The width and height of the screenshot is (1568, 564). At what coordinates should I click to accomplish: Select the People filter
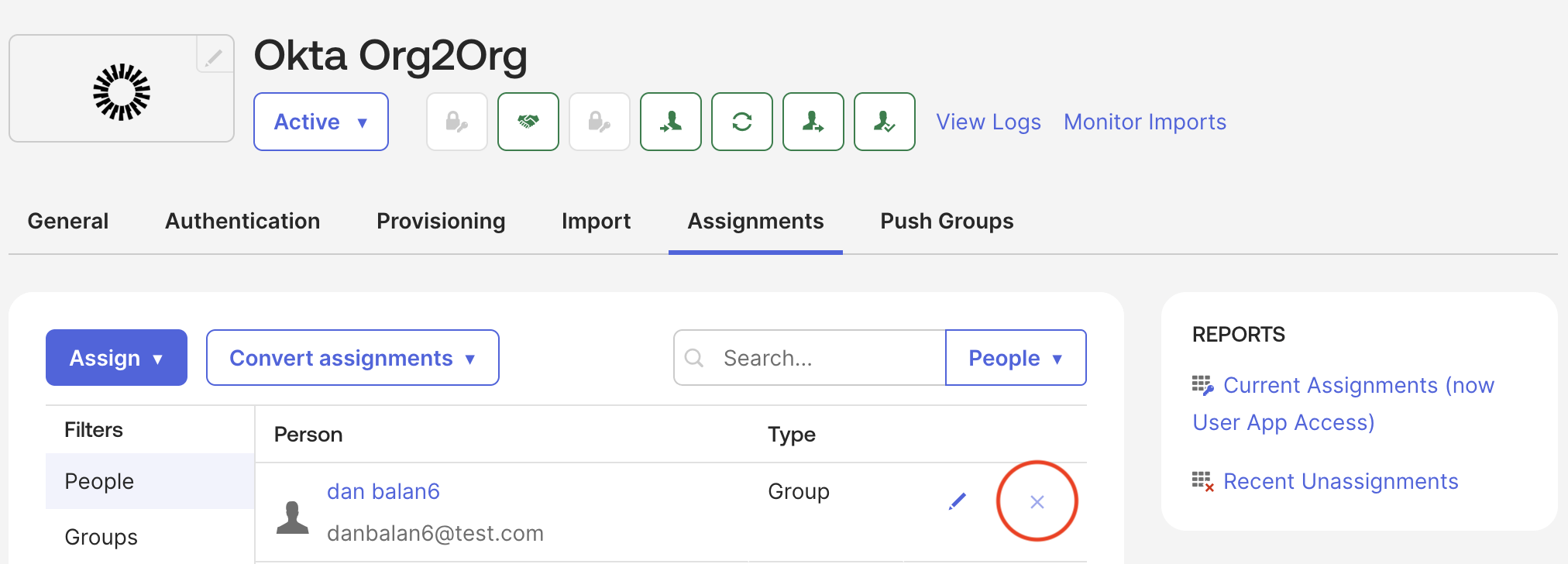click(x=150, y=481)
